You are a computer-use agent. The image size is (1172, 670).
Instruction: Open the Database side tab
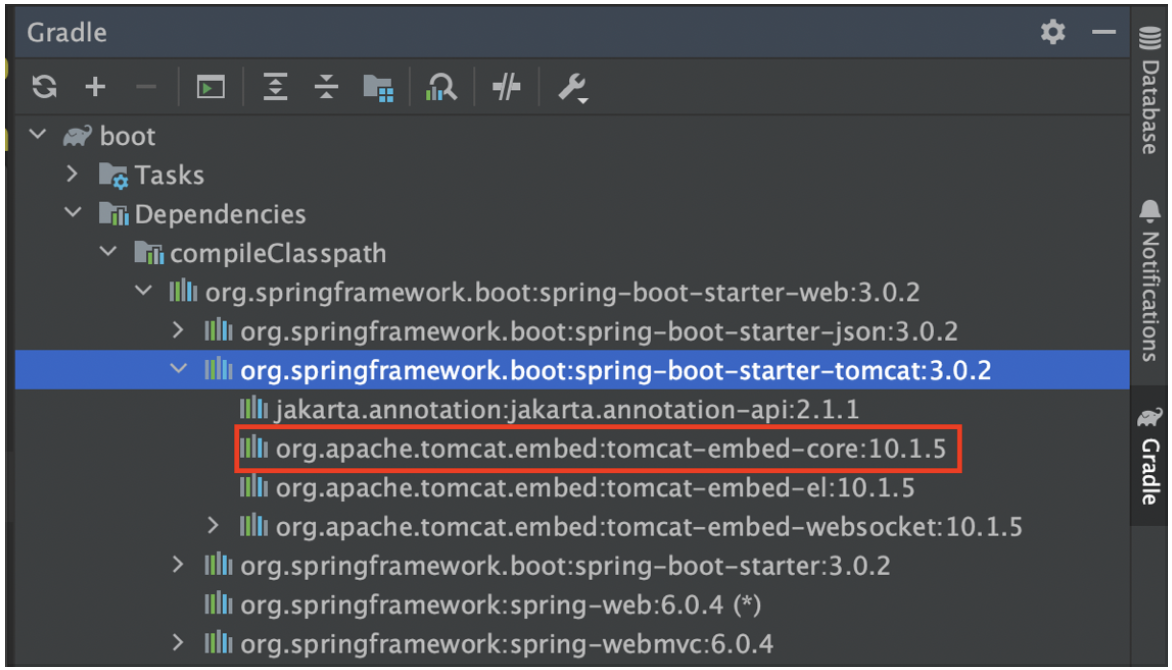(1151, 90)
